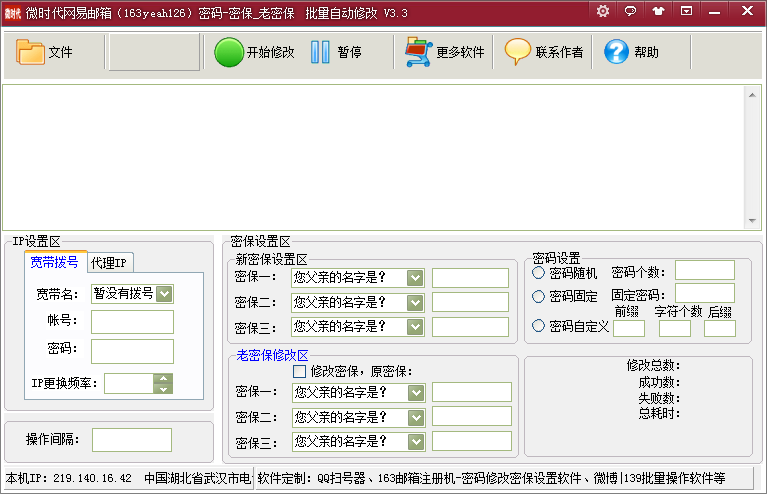This screenshot has height=494, width=767.
Task: Increase the IP更换频率 spinner value
Action: tap(162, 378)
